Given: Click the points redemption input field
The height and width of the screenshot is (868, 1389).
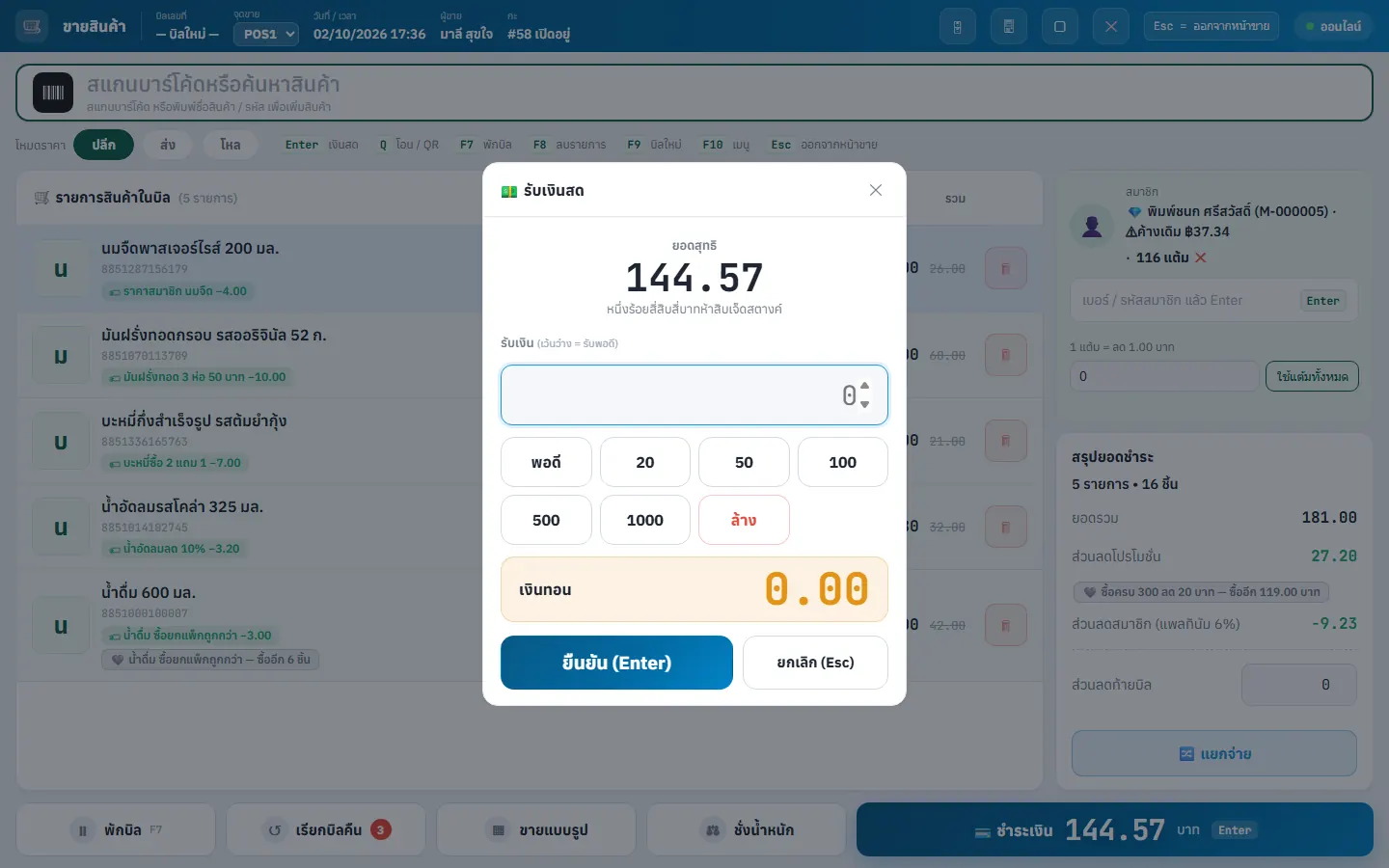Looking at the screenshot, I should (x=1164, y=376).
